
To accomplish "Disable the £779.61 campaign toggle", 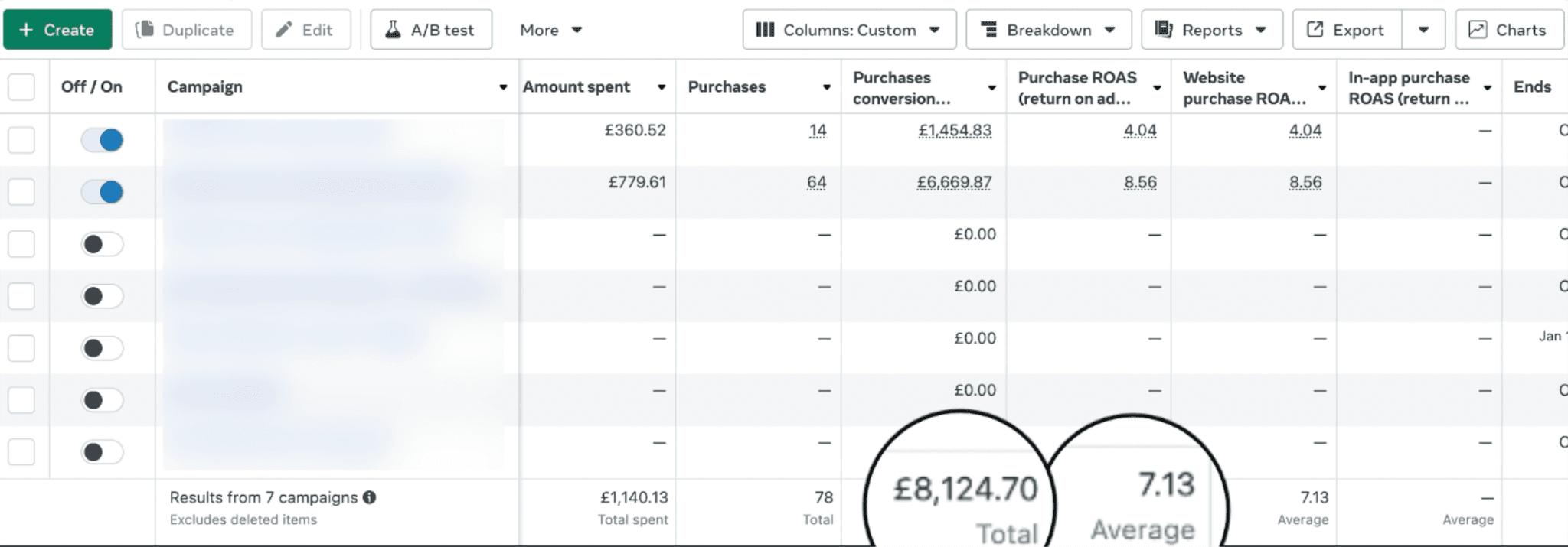I will coord(103,192).
